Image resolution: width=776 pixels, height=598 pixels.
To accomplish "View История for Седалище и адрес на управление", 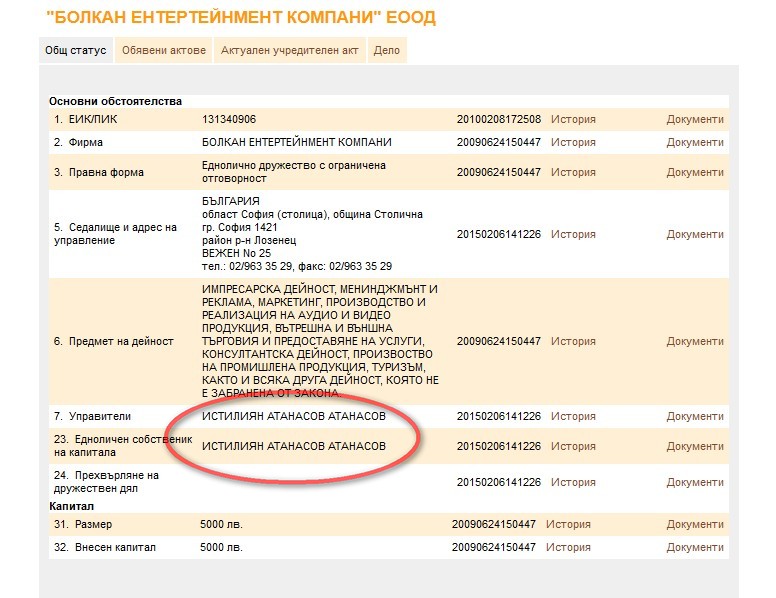I will [573, 234].
